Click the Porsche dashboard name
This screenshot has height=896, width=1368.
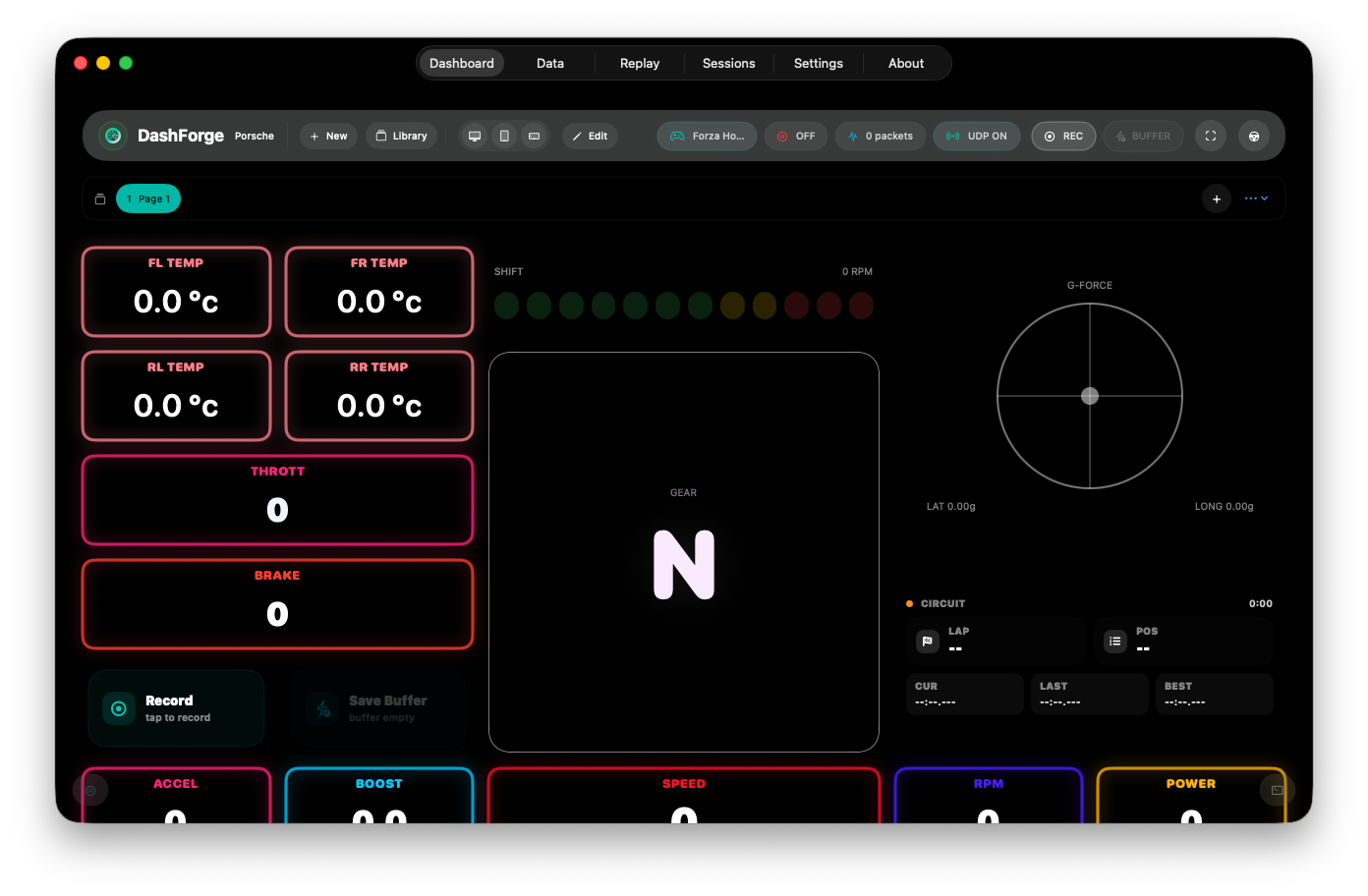click(x=255, y=136)
